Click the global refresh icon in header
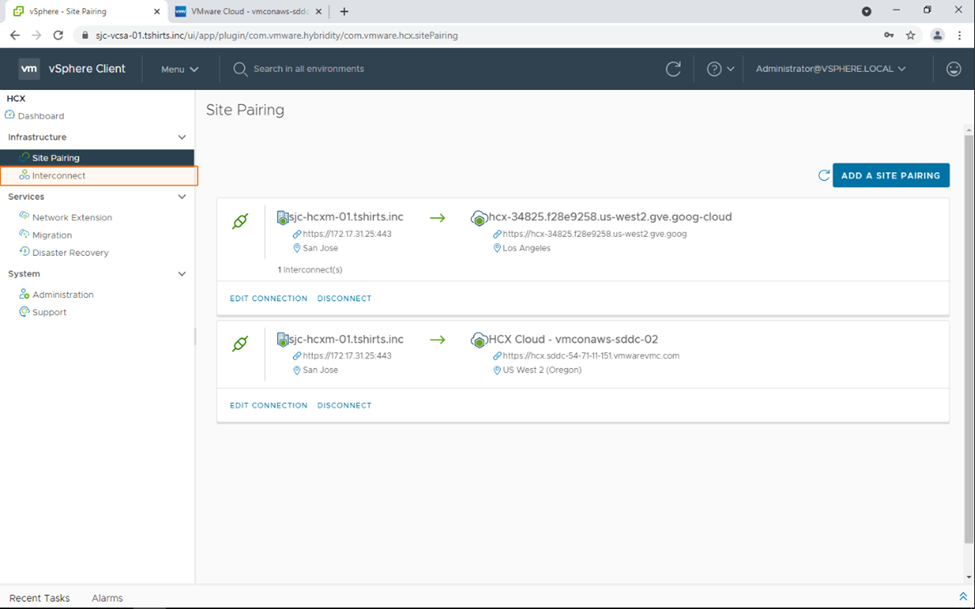Image resolution: width=975 pixels, height=609 pixels. click(x=673, y=69)
